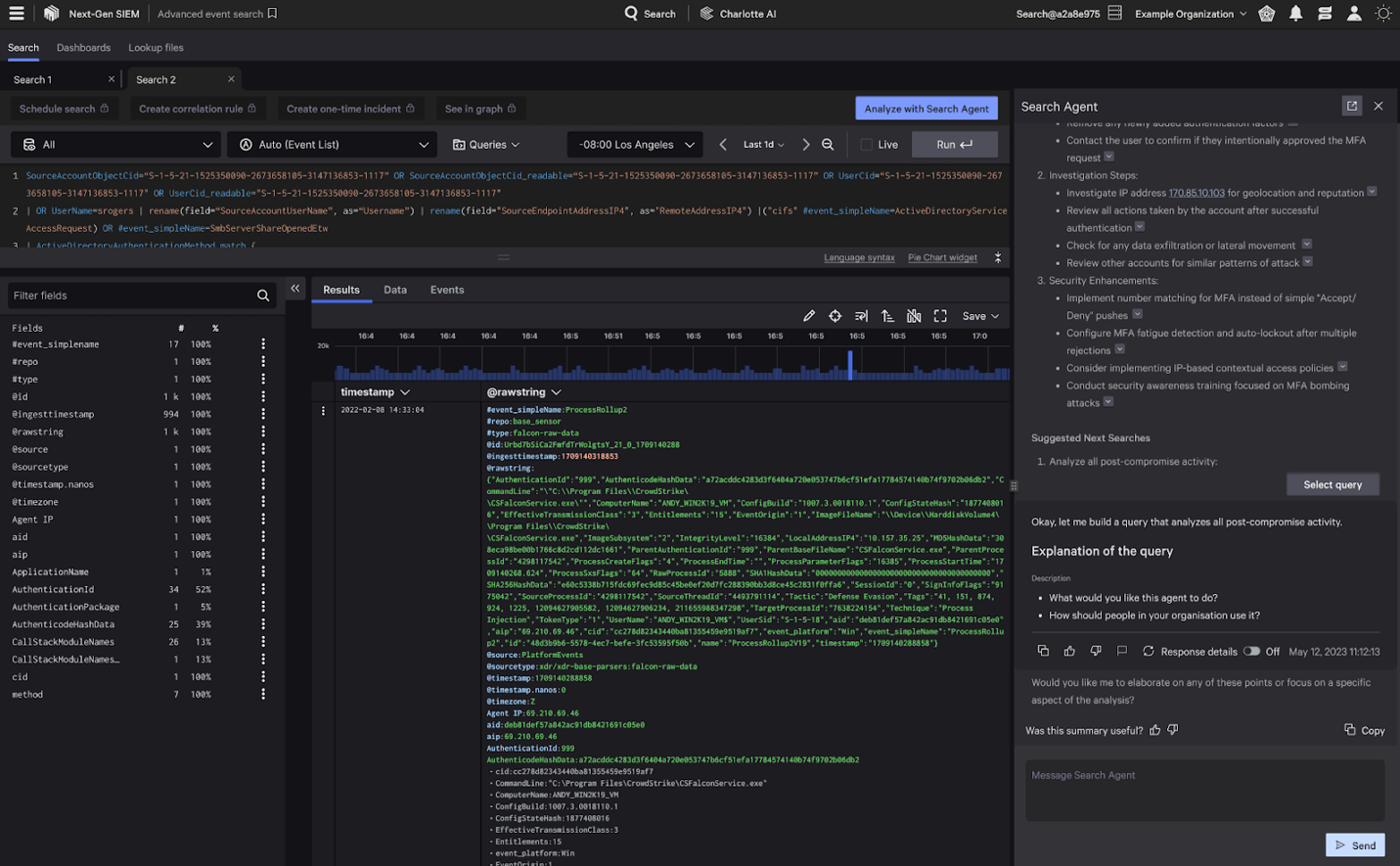Click Analyze with Search Agent button
Screen dimensions: 1400x866
[x=926, y=109]
